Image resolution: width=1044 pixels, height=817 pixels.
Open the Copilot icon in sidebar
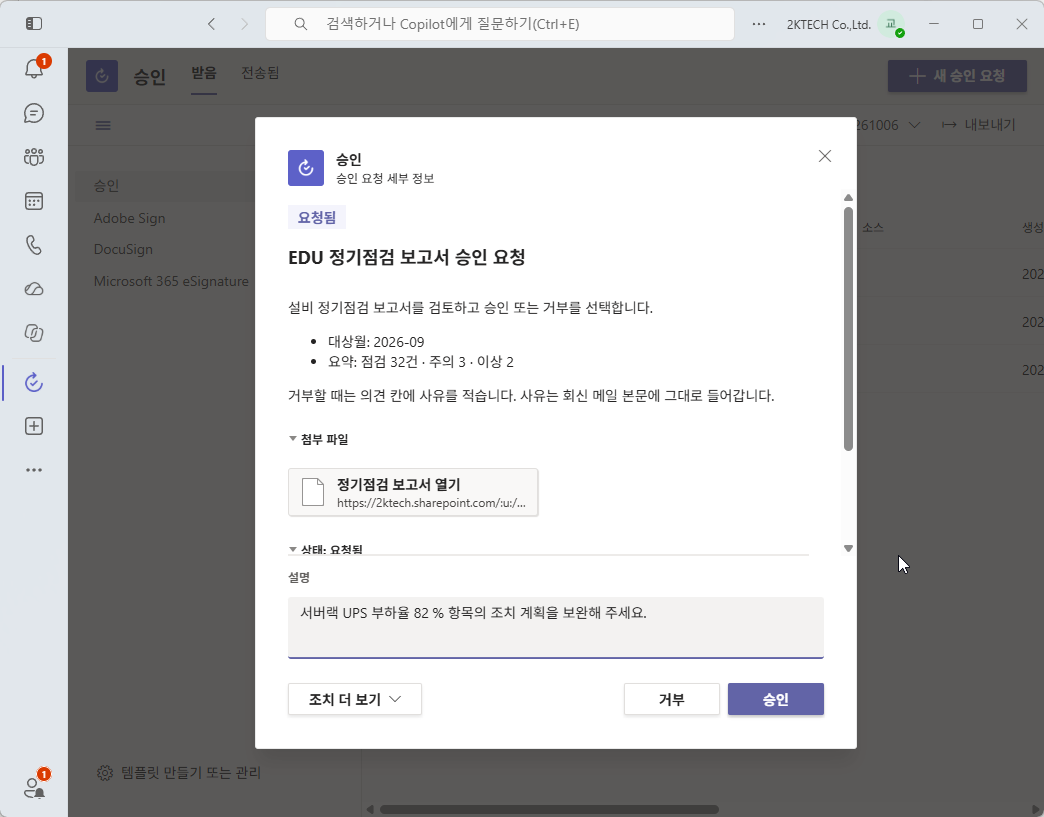click(x=34, y=333)
